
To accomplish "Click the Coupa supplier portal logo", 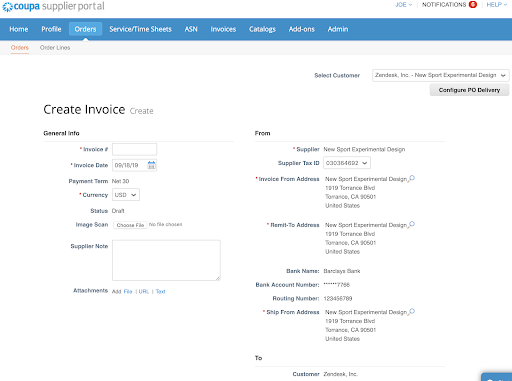I will click(x=53, y=6).
